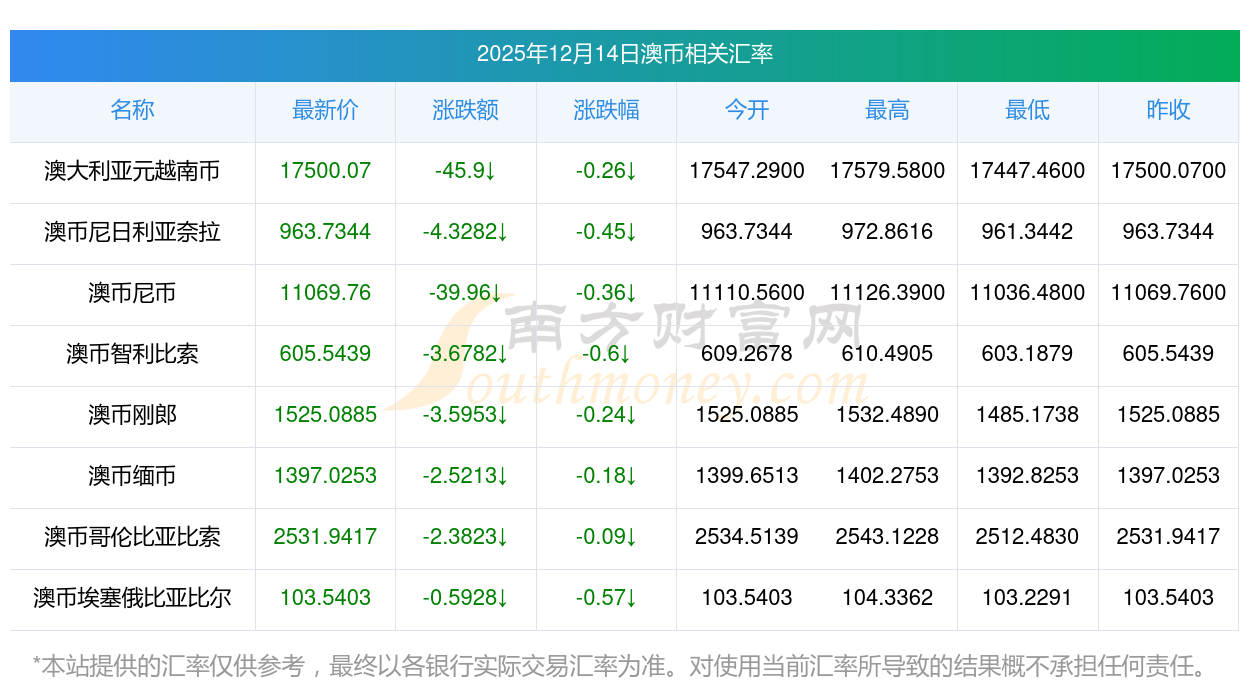
Task: Click the 澳币智利比索 row name
Action: [x=132, y=354]
